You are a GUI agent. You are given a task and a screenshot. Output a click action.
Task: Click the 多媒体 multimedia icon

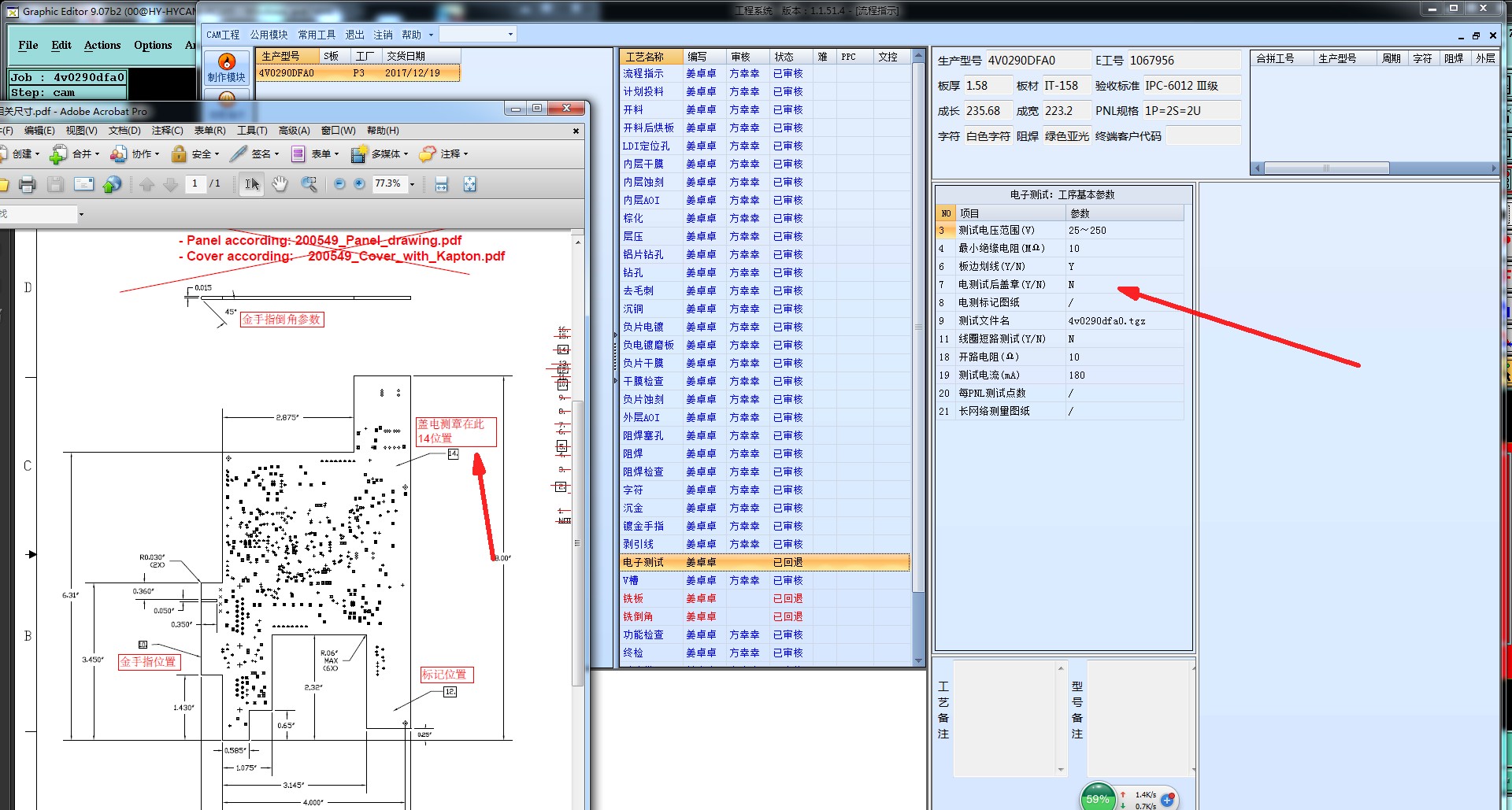(x=359, y=154)
